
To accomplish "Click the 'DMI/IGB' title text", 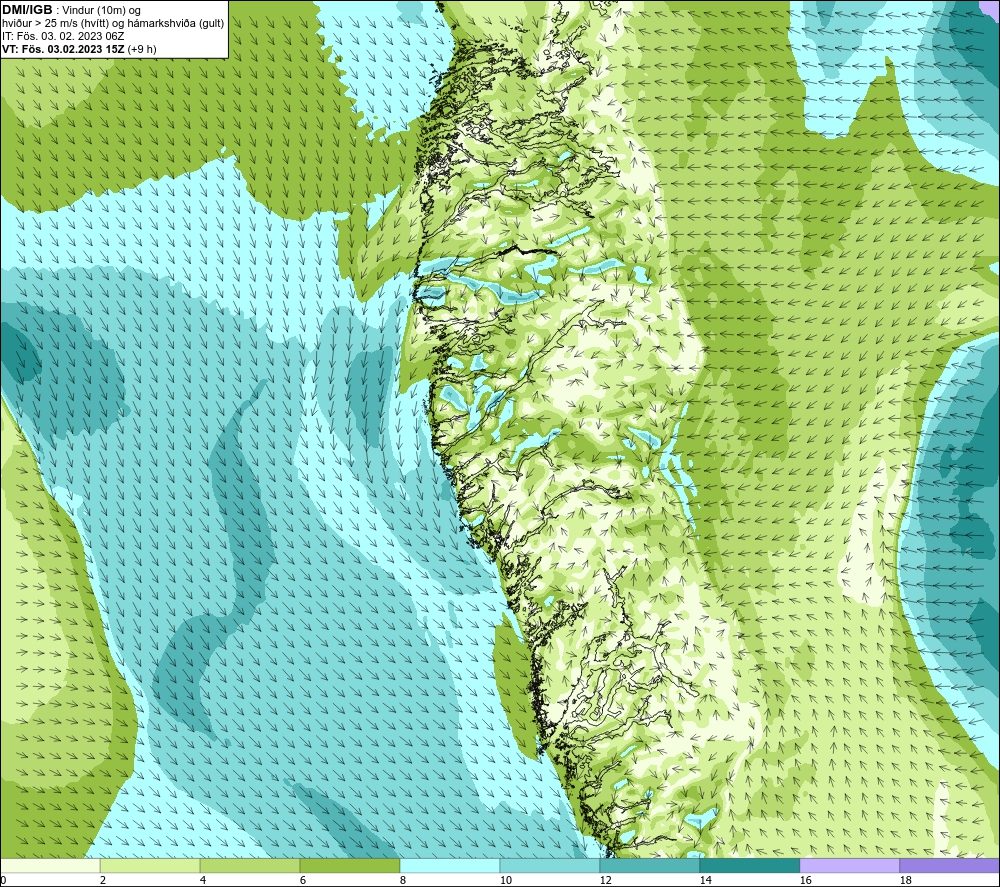I will pyautogui.click(x=27, y=10).
